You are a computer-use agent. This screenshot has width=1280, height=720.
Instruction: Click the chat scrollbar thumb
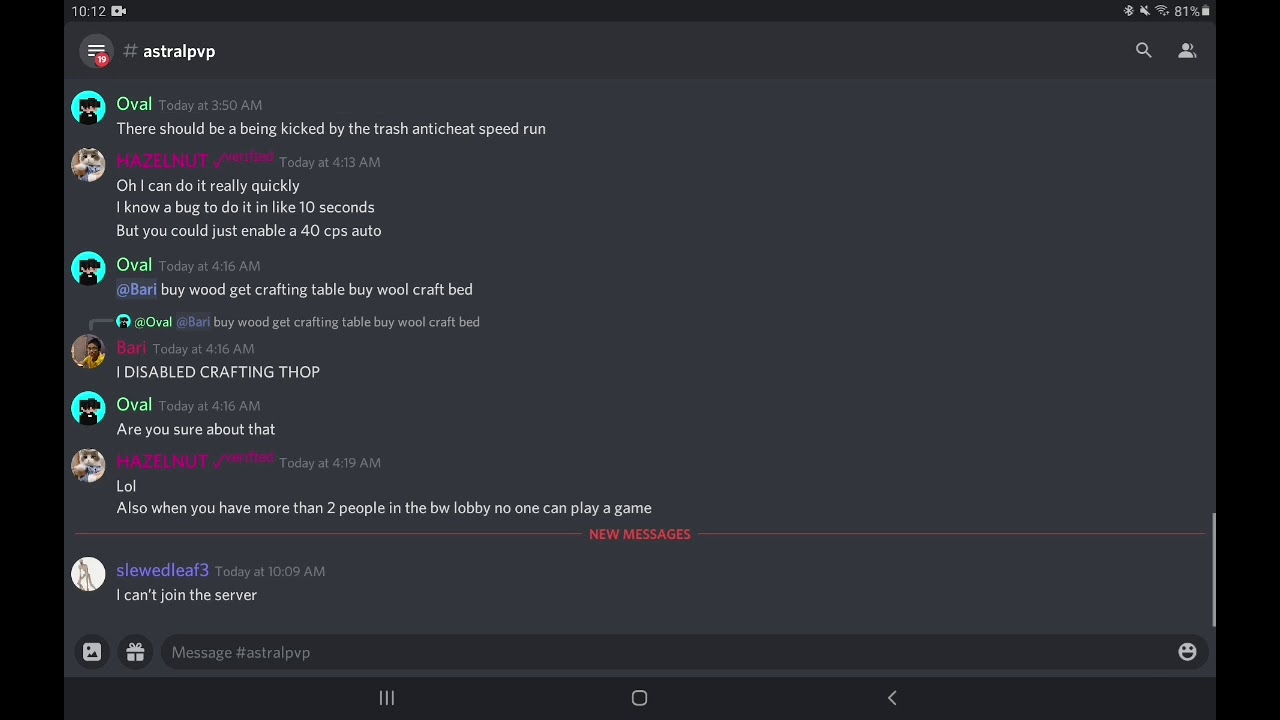click(1213, 570)
